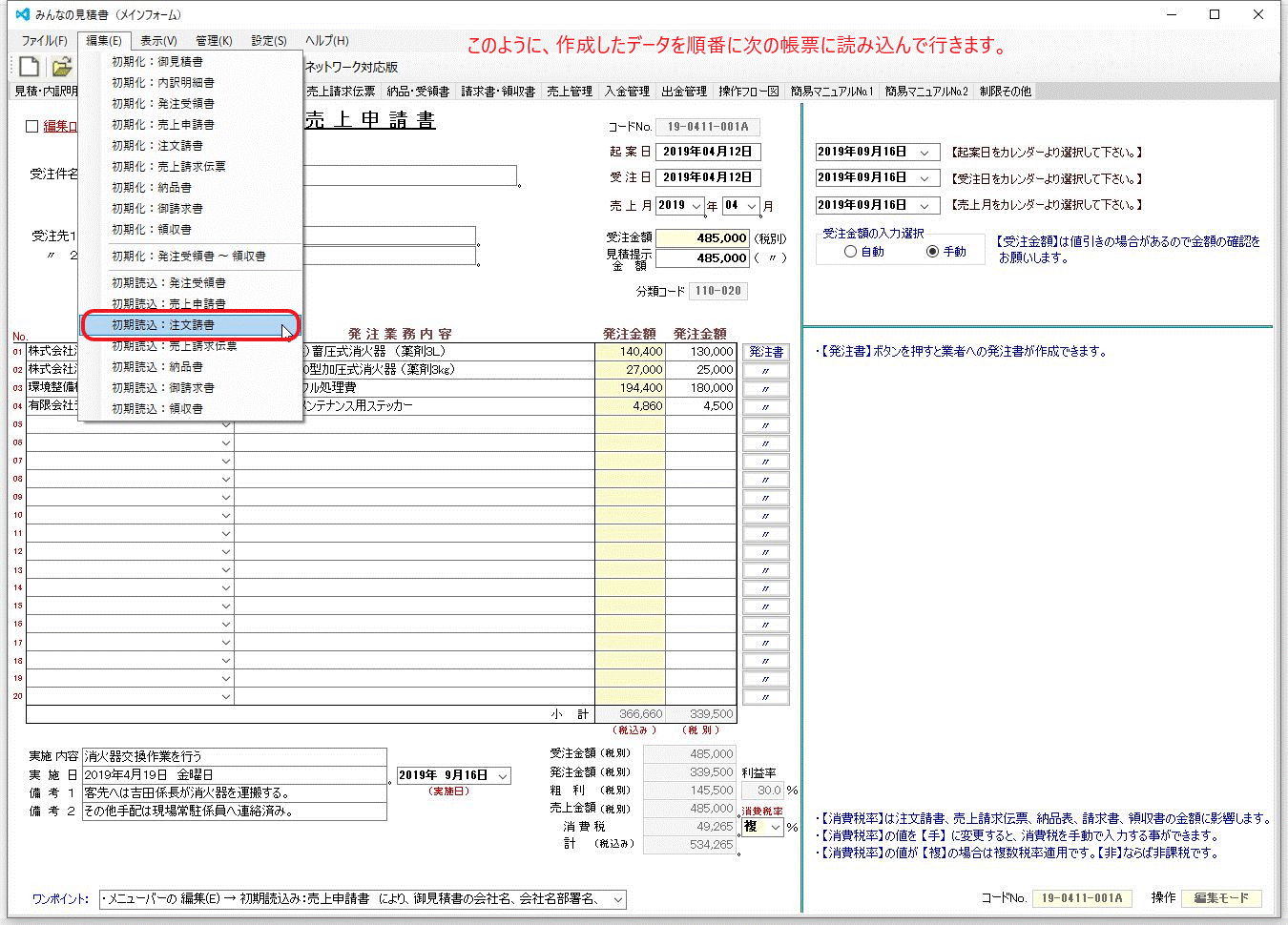
Task: Open the ファイル(F) menu
Action: tap(44, 41)
